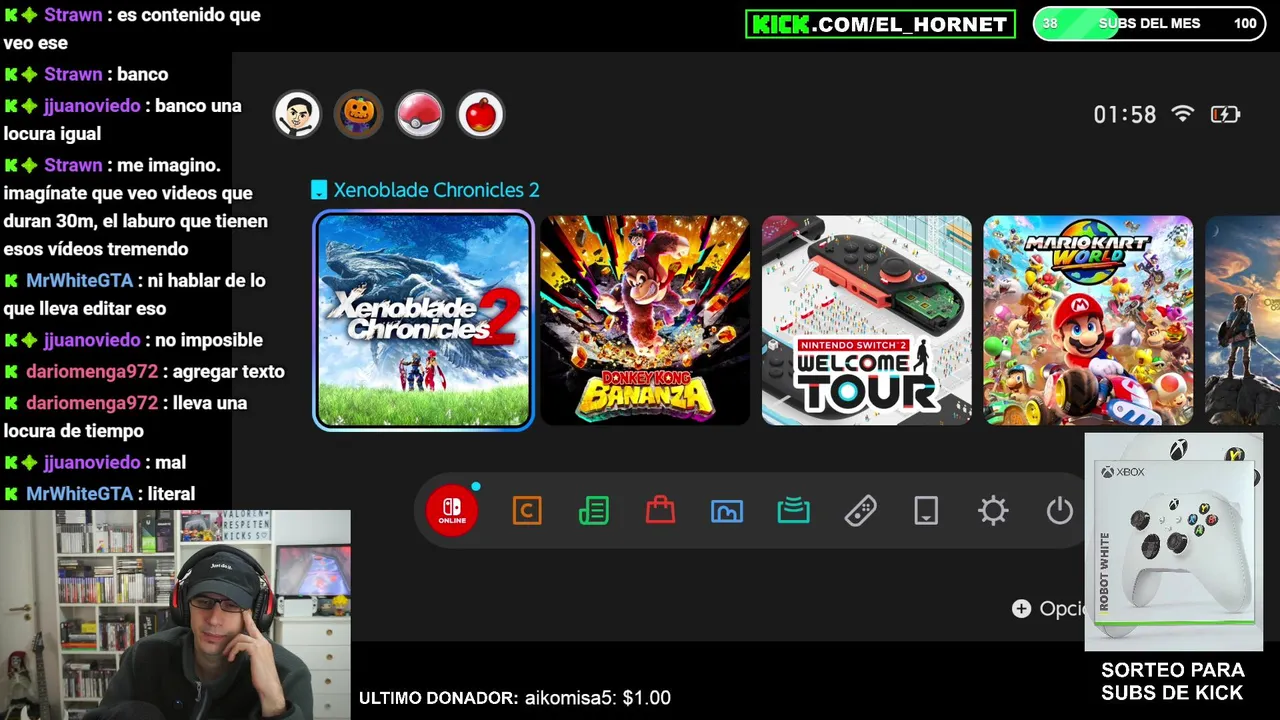Launch Mario Kart World tile
Viewport: 1280px width, 720px height.
point(1088,320)
